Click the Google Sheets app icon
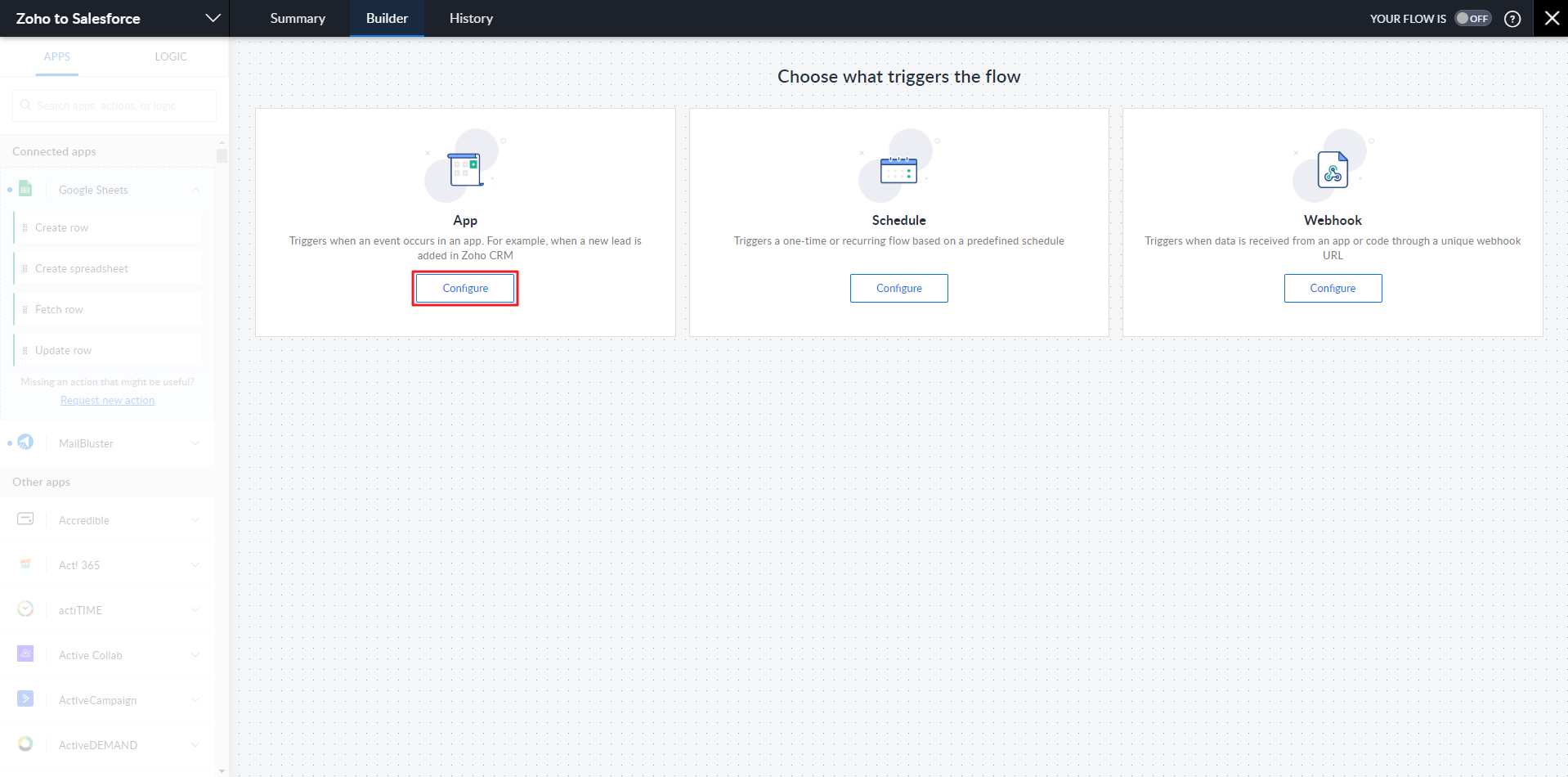Image resolution: width=1568 pixels, height=777 pixels. [x=25, y=189]
